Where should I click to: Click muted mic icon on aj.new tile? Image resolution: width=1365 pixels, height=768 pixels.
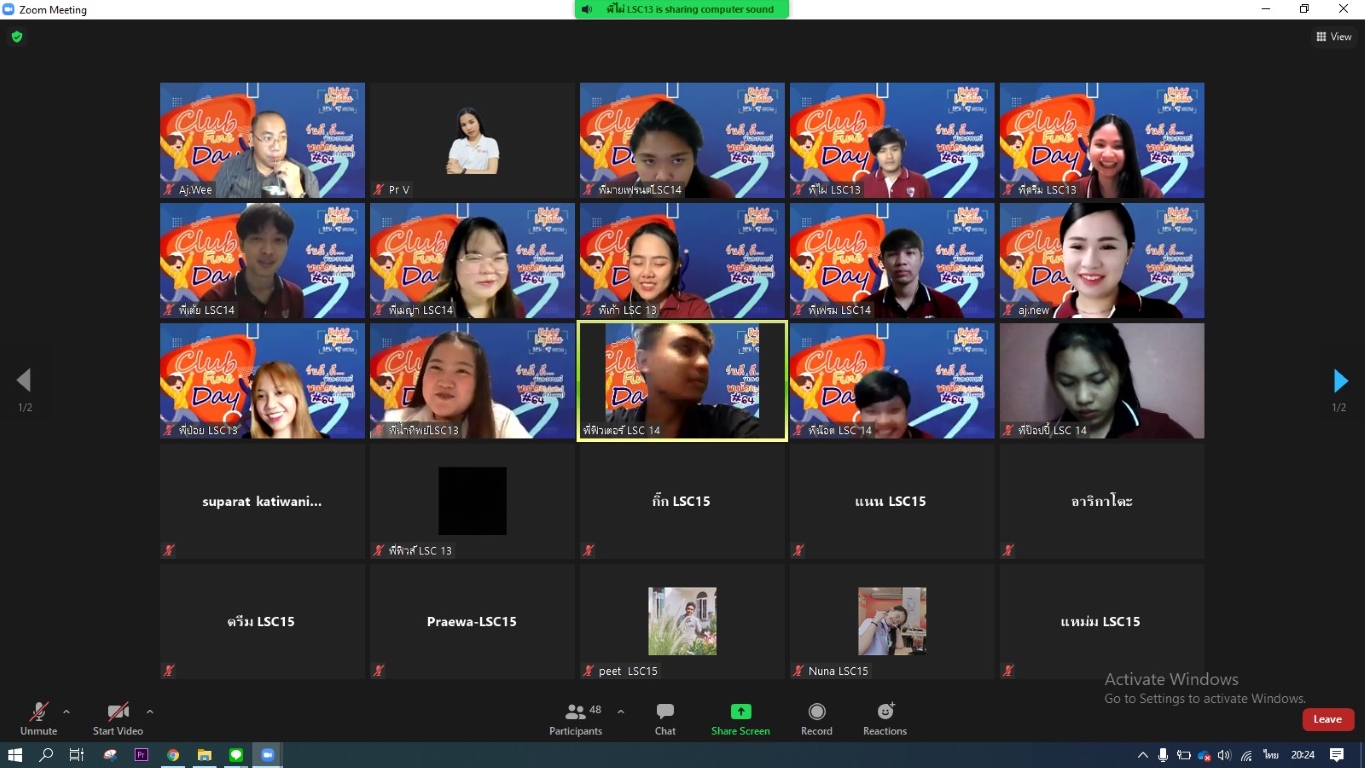coord(1009,310)
